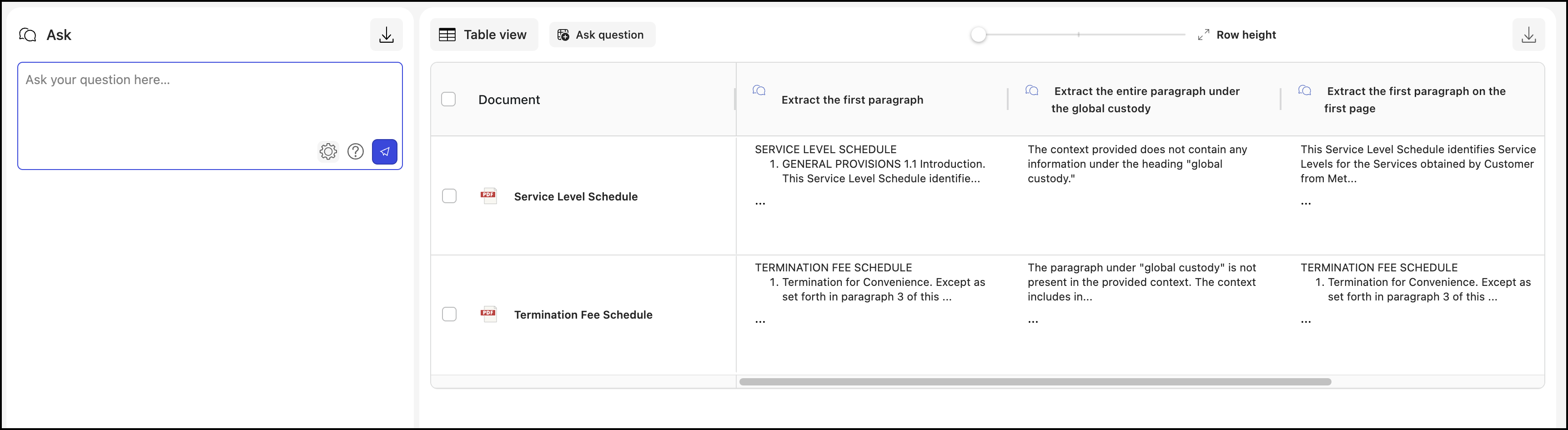The width and height of the screenshot is (1568, 430).
Task: Open the help question mark icon
Action: point(356,151)
